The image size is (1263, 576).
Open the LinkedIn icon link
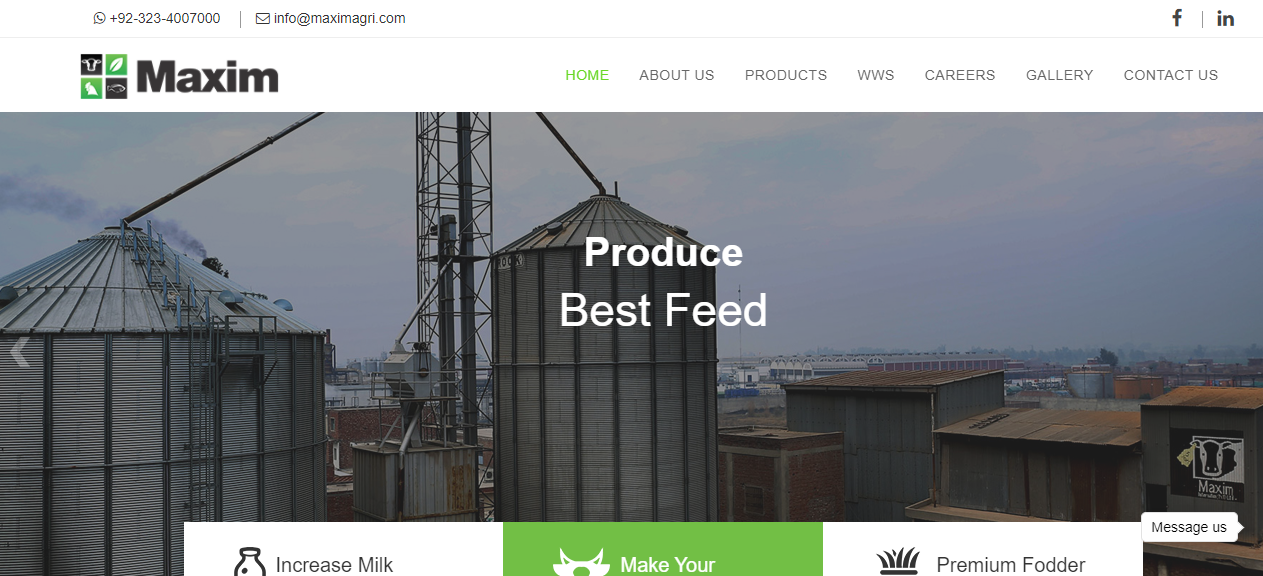pyautogui.click(x=1225, y=18)
